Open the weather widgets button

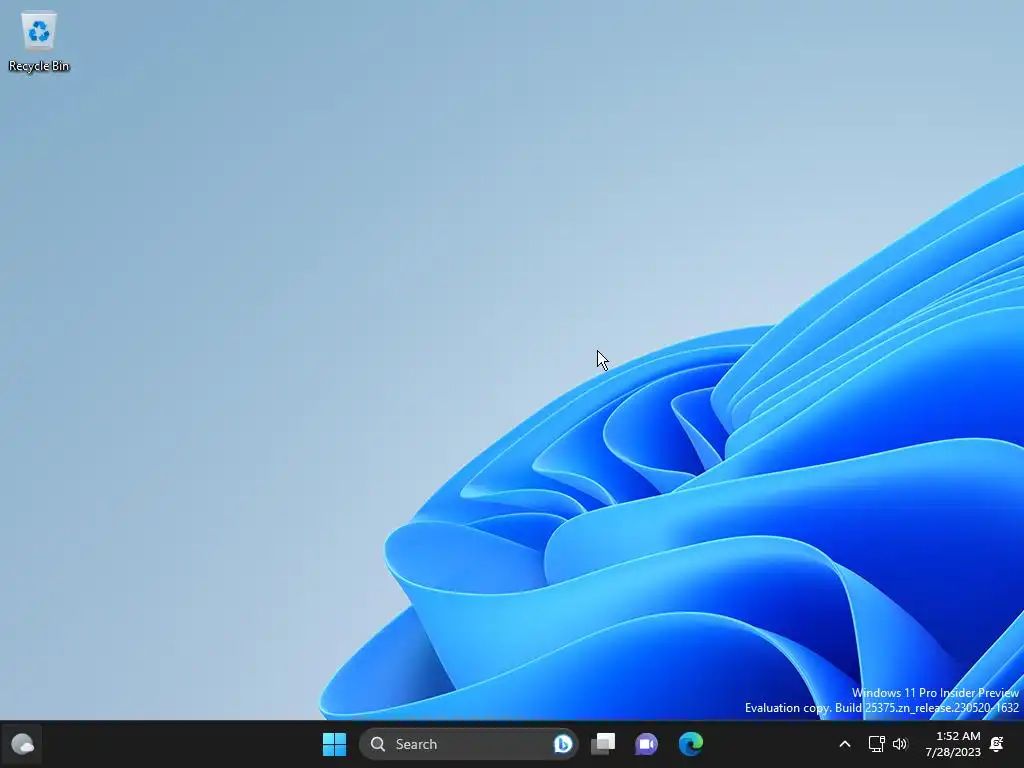coord(22,744)
